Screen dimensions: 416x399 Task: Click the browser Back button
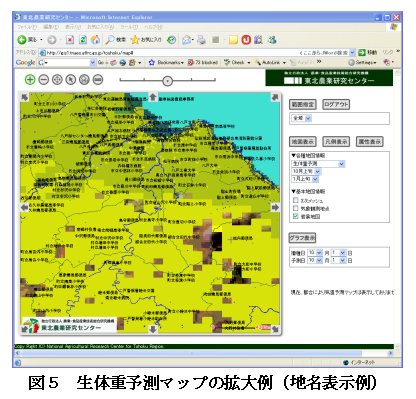pyautogui.click(x=27, y=40)
